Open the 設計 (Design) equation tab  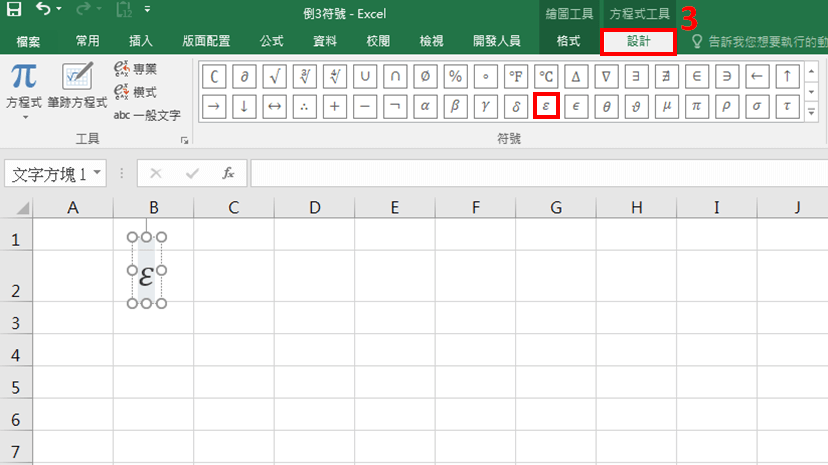638,41
